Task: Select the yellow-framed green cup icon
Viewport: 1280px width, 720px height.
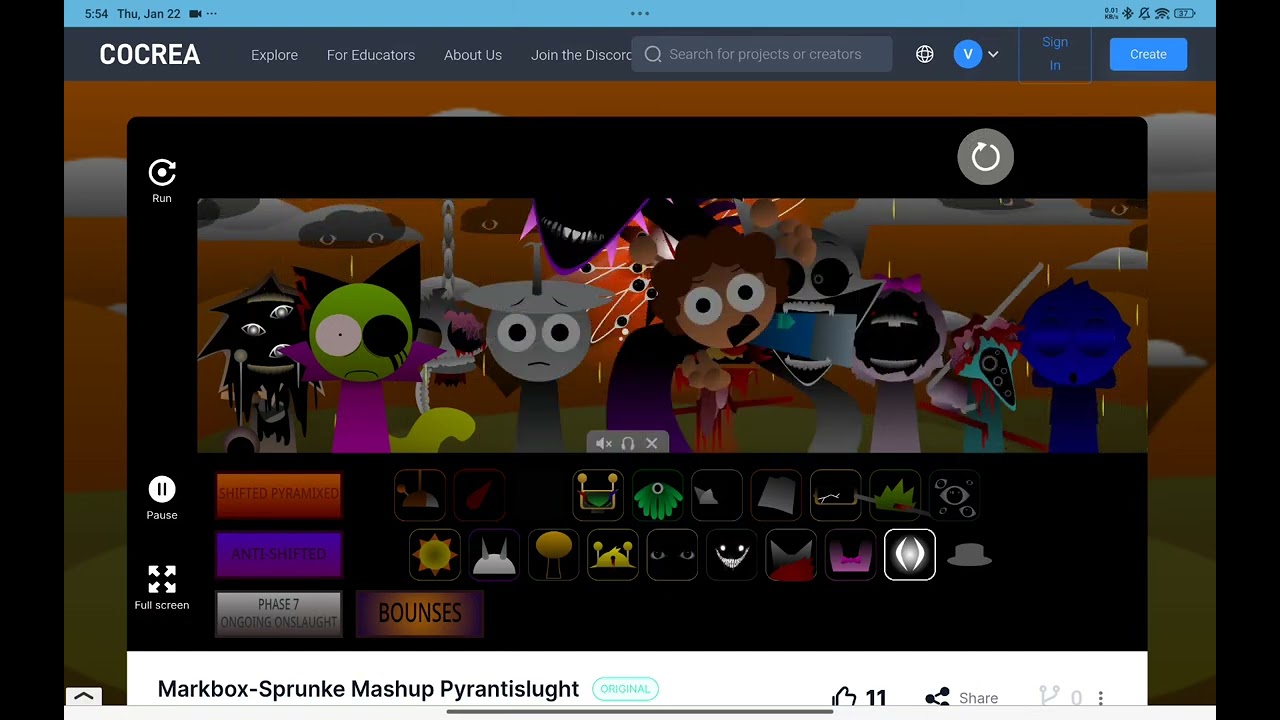Action: (x=598, y=495)
